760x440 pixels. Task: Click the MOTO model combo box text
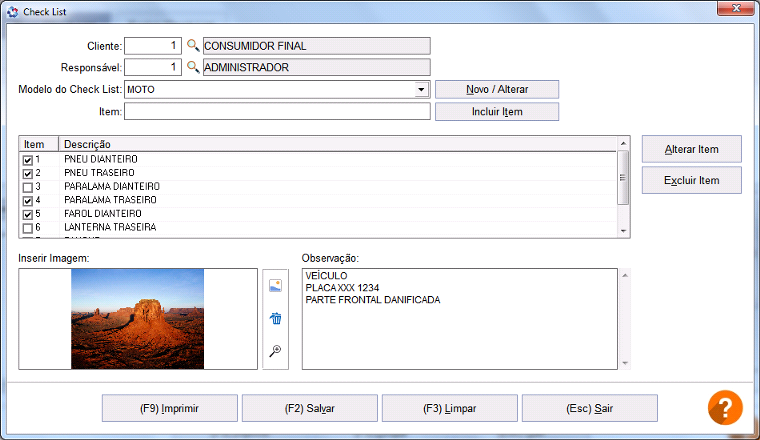click(141, 89)
